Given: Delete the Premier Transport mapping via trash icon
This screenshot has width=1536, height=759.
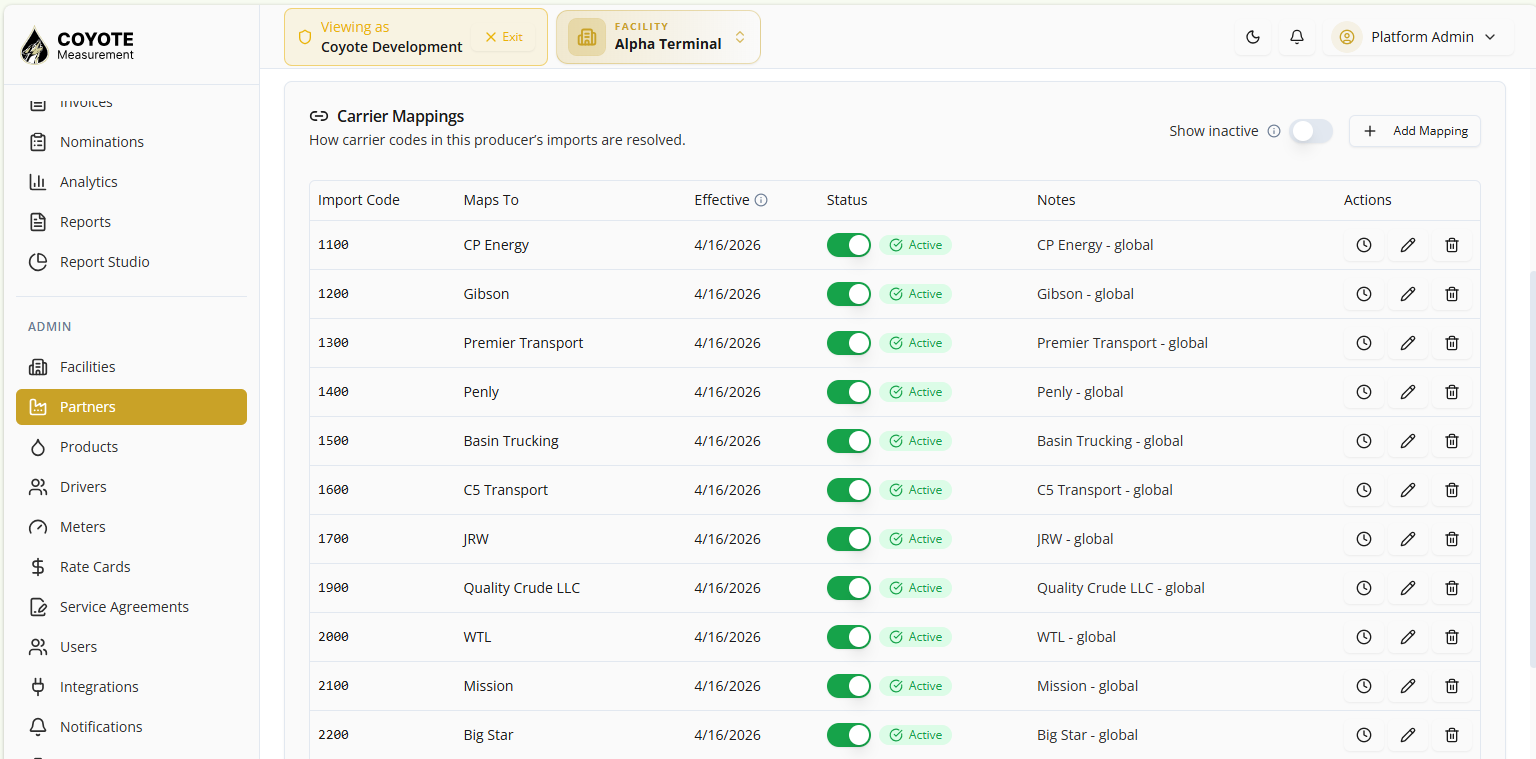Looking at the screenshot, I should (1452, 343).
